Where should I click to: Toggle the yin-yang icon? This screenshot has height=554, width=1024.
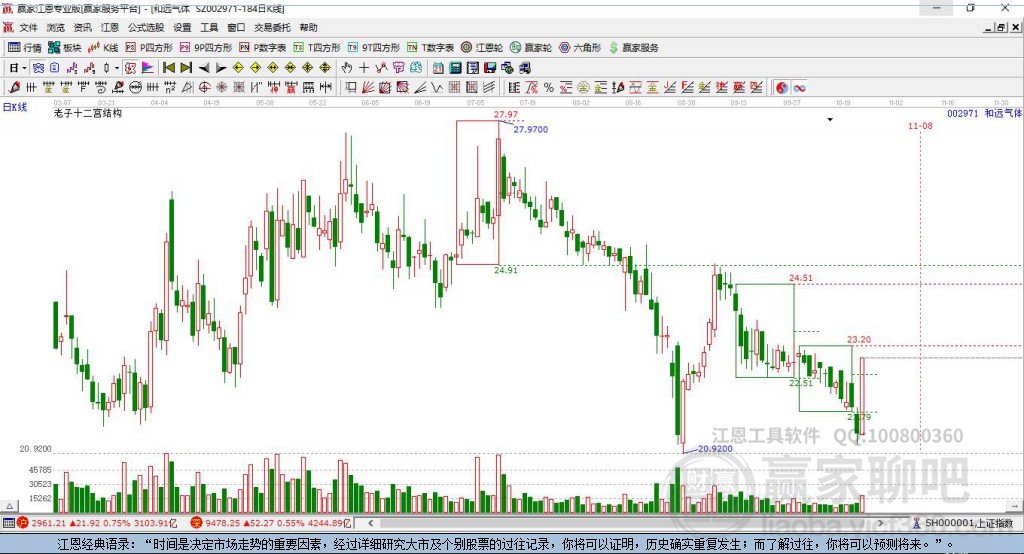click(x=782, y=88)
